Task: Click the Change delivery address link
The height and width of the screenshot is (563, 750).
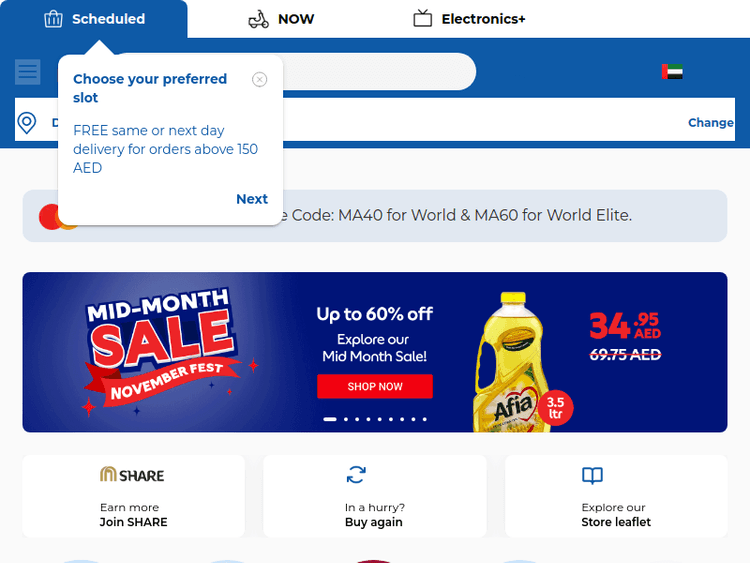Action: (710, 123)
